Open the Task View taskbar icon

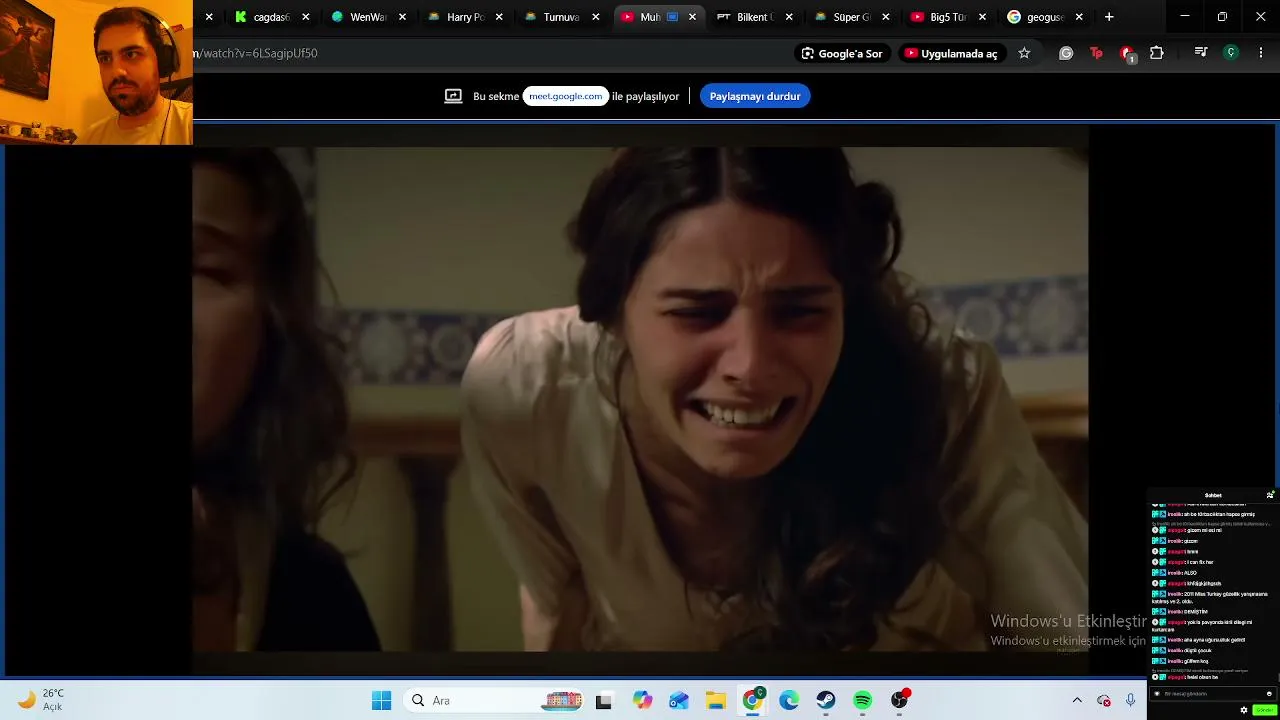[603, 701]
